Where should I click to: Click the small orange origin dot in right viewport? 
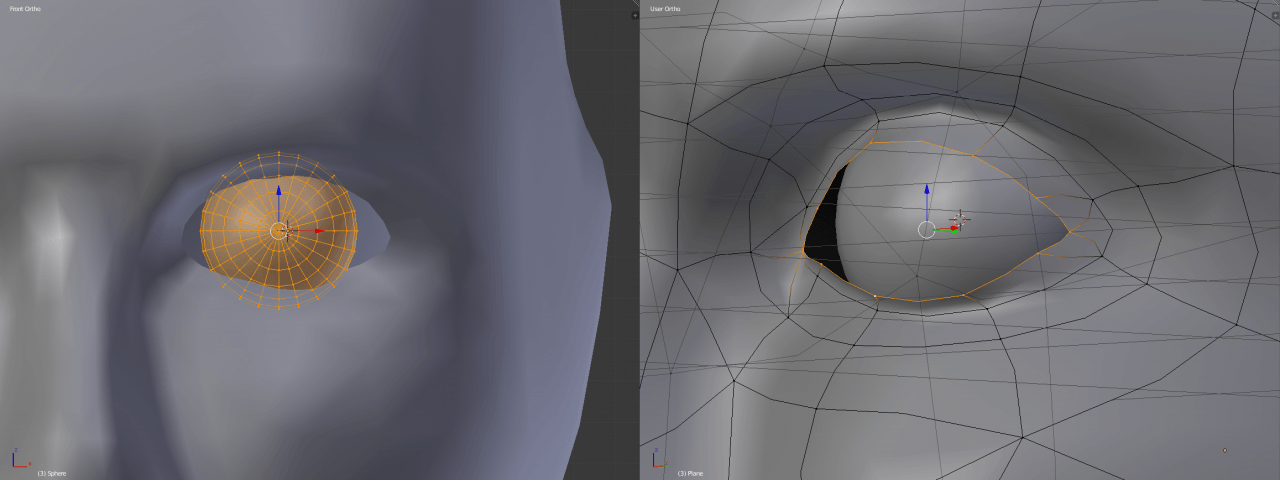[x=1224, y=450]
